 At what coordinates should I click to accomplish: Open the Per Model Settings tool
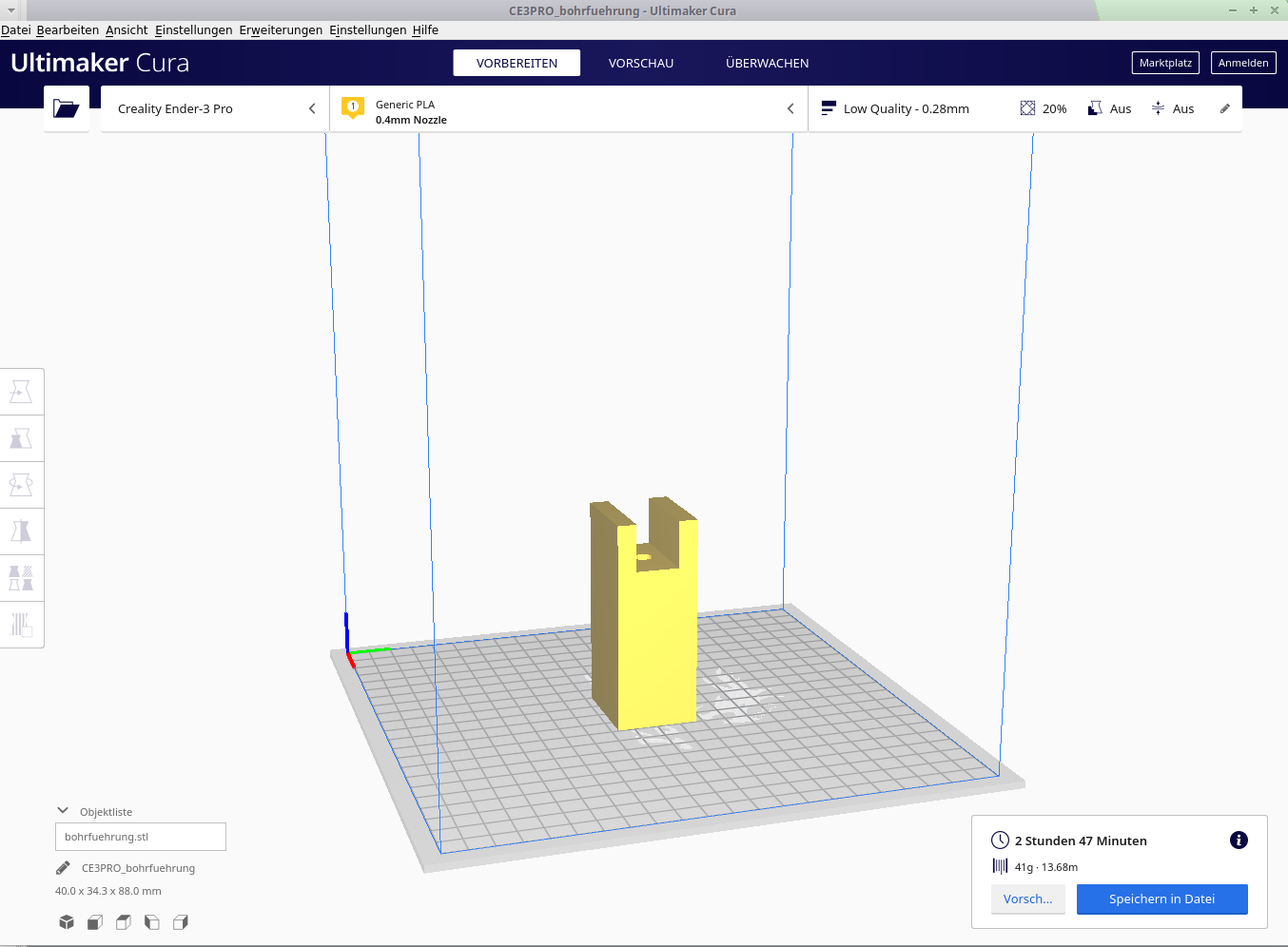tap(21, 578)
